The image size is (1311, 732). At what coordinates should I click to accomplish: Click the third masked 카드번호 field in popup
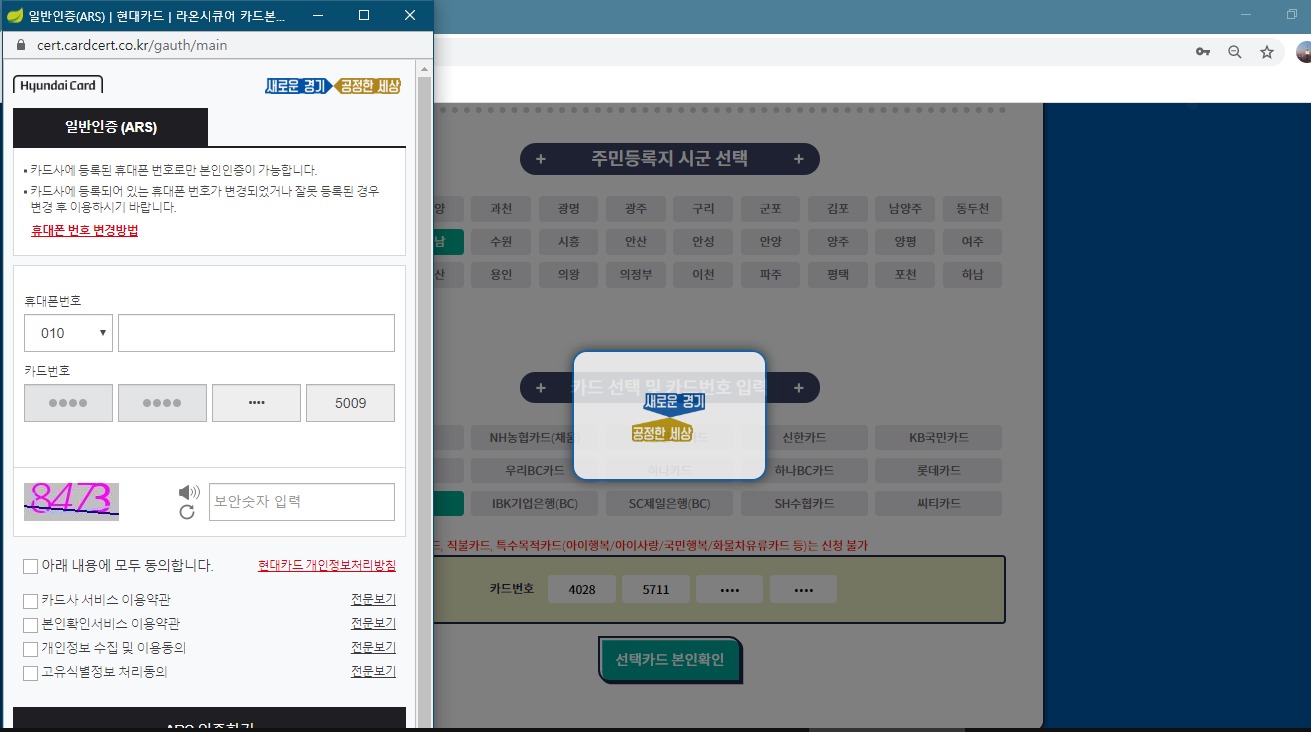256,403
